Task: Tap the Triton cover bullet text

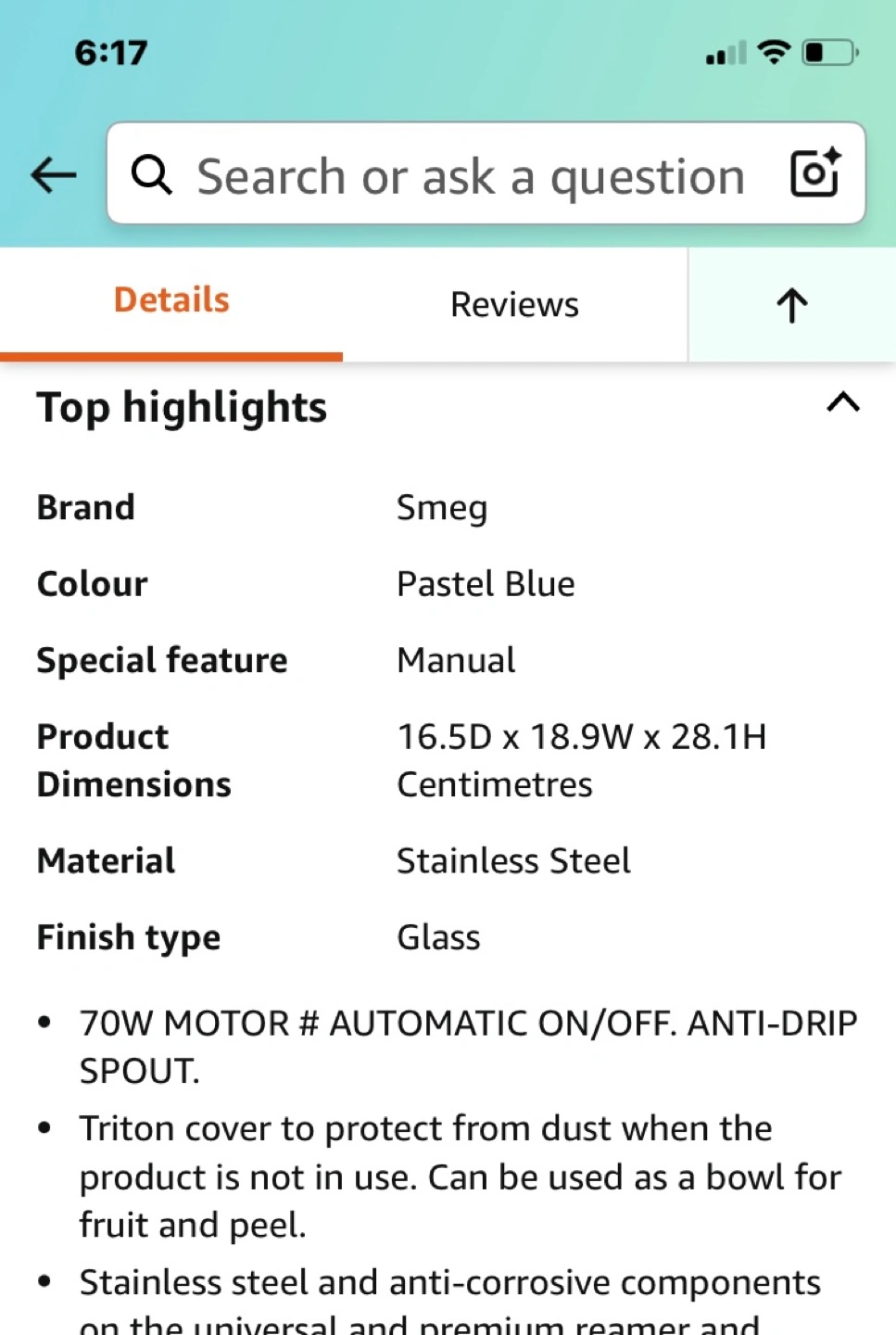Action: (460, 1176)
